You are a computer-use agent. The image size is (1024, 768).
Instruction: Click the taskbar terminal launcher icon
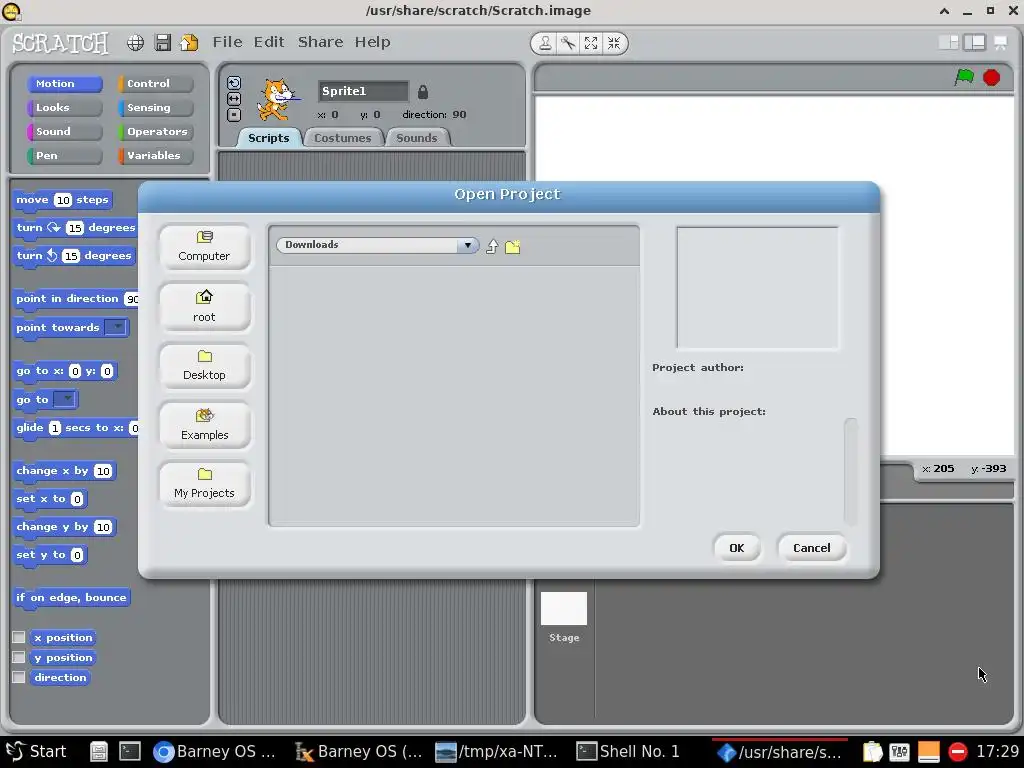click(129, 752)
